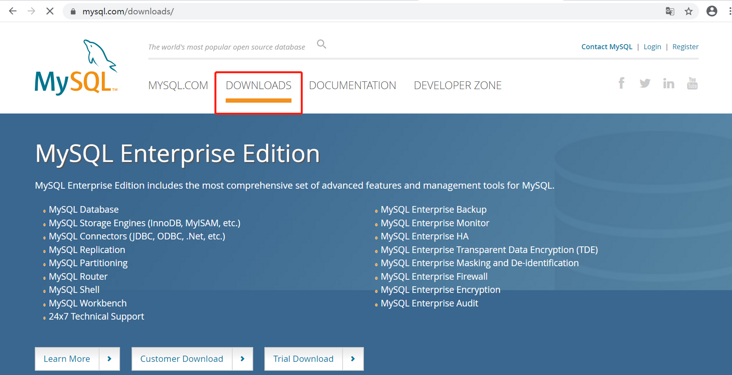732x375 pixels.
Task: Click the Trial Download arrow chevron
Action: pyautogui.click(x=353, y=359)
